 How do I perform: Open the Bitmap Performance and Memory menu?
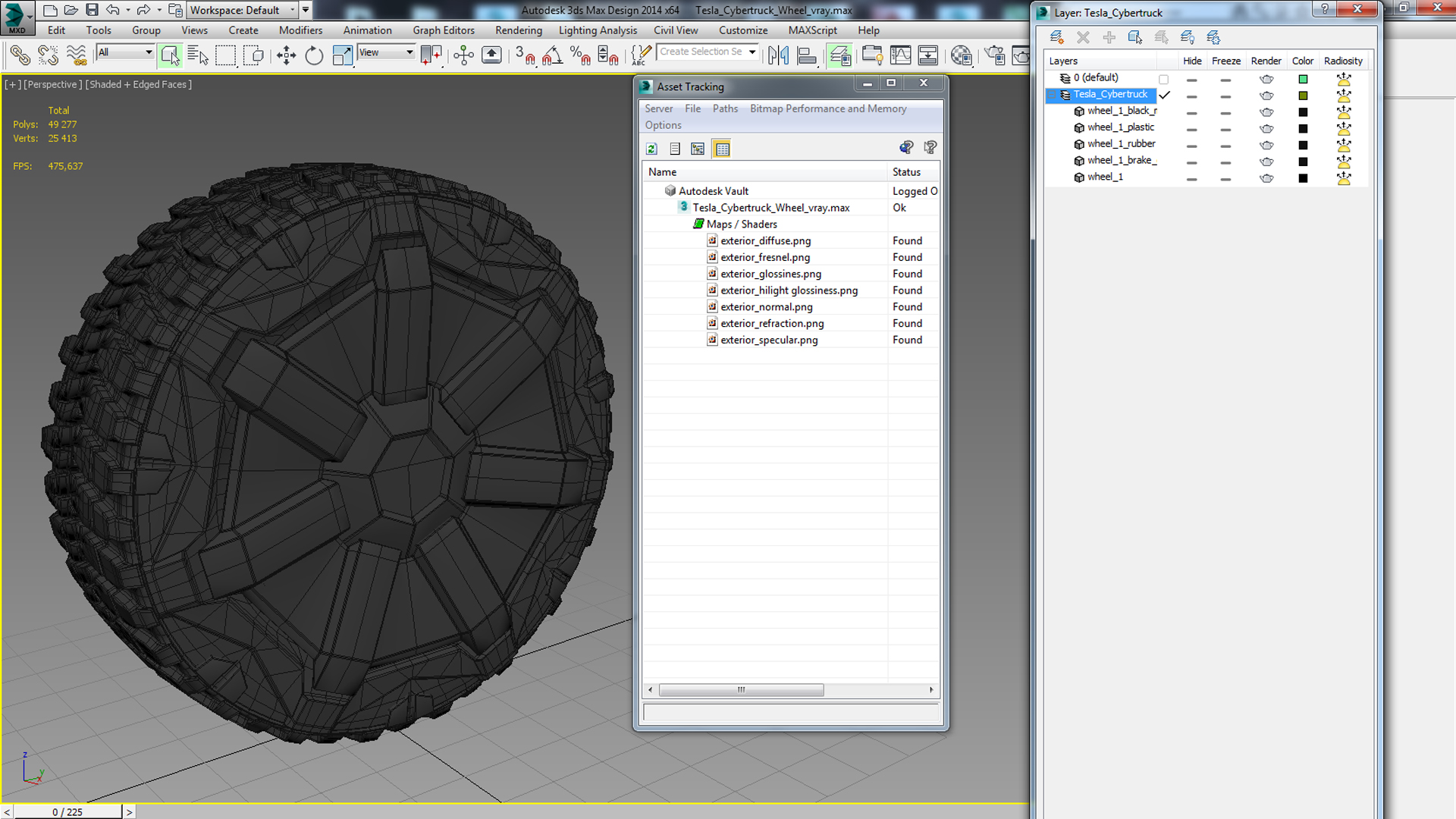[828, 108]
